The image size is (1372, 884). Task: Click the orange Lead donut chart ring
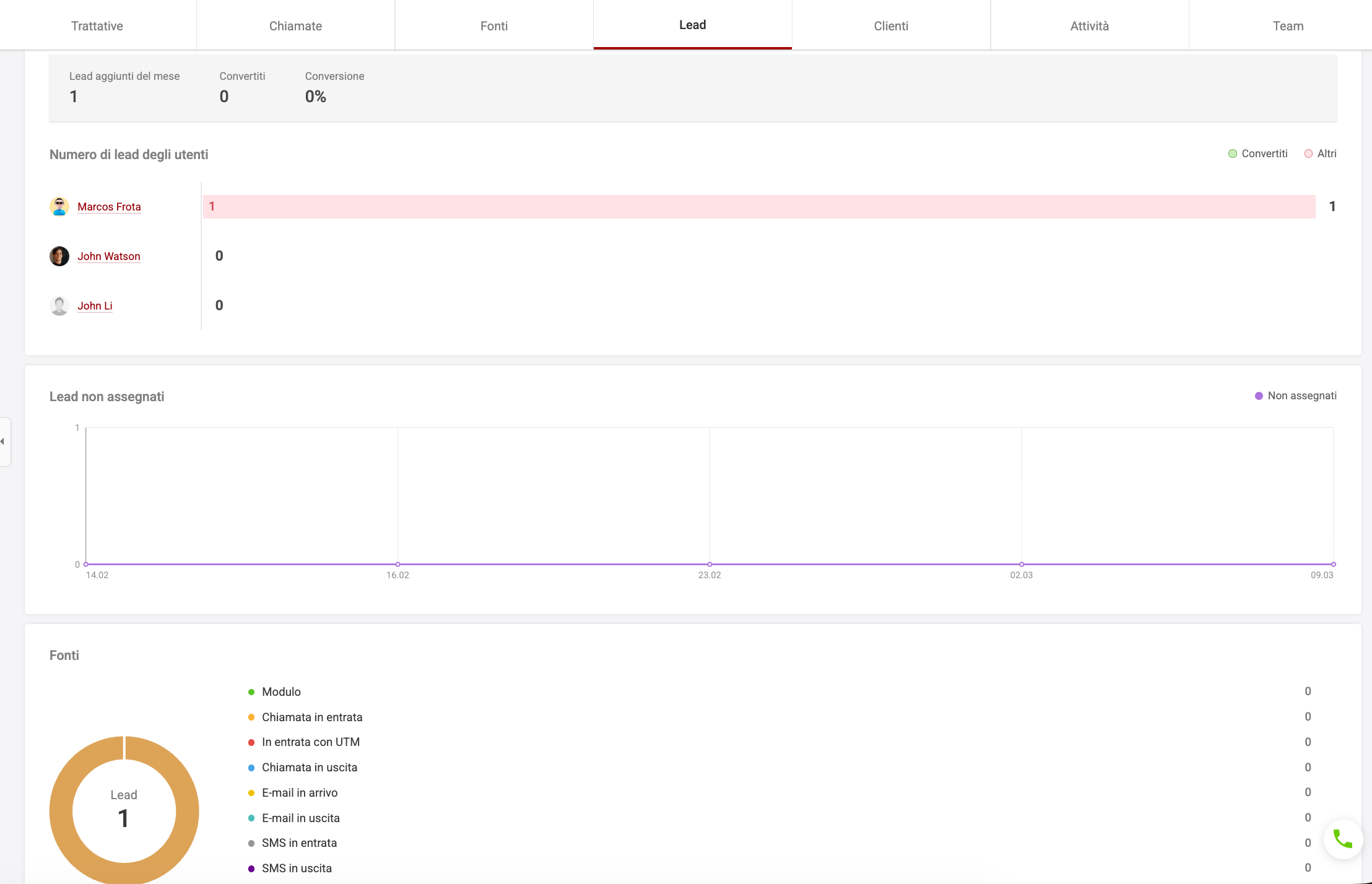62,811
